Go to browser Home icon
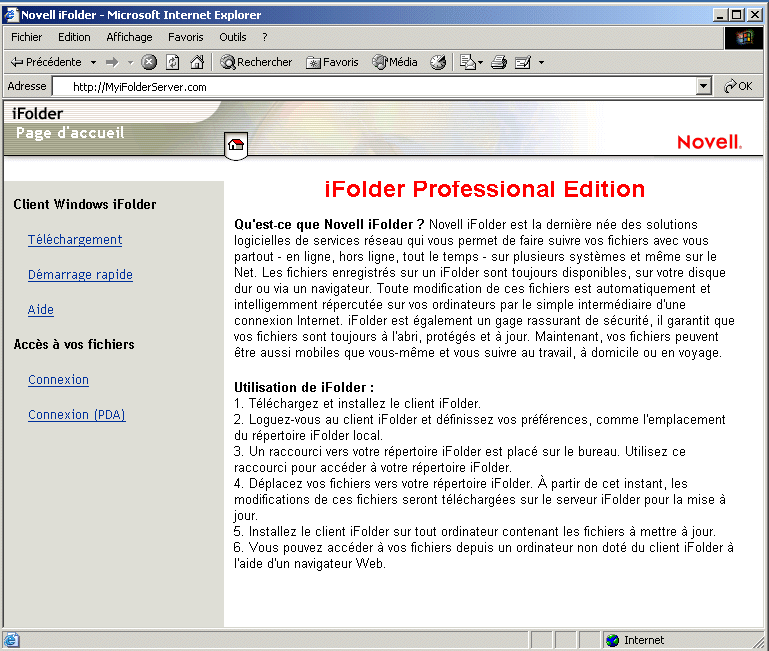769x651 pixels. click(x=197, y=62)
